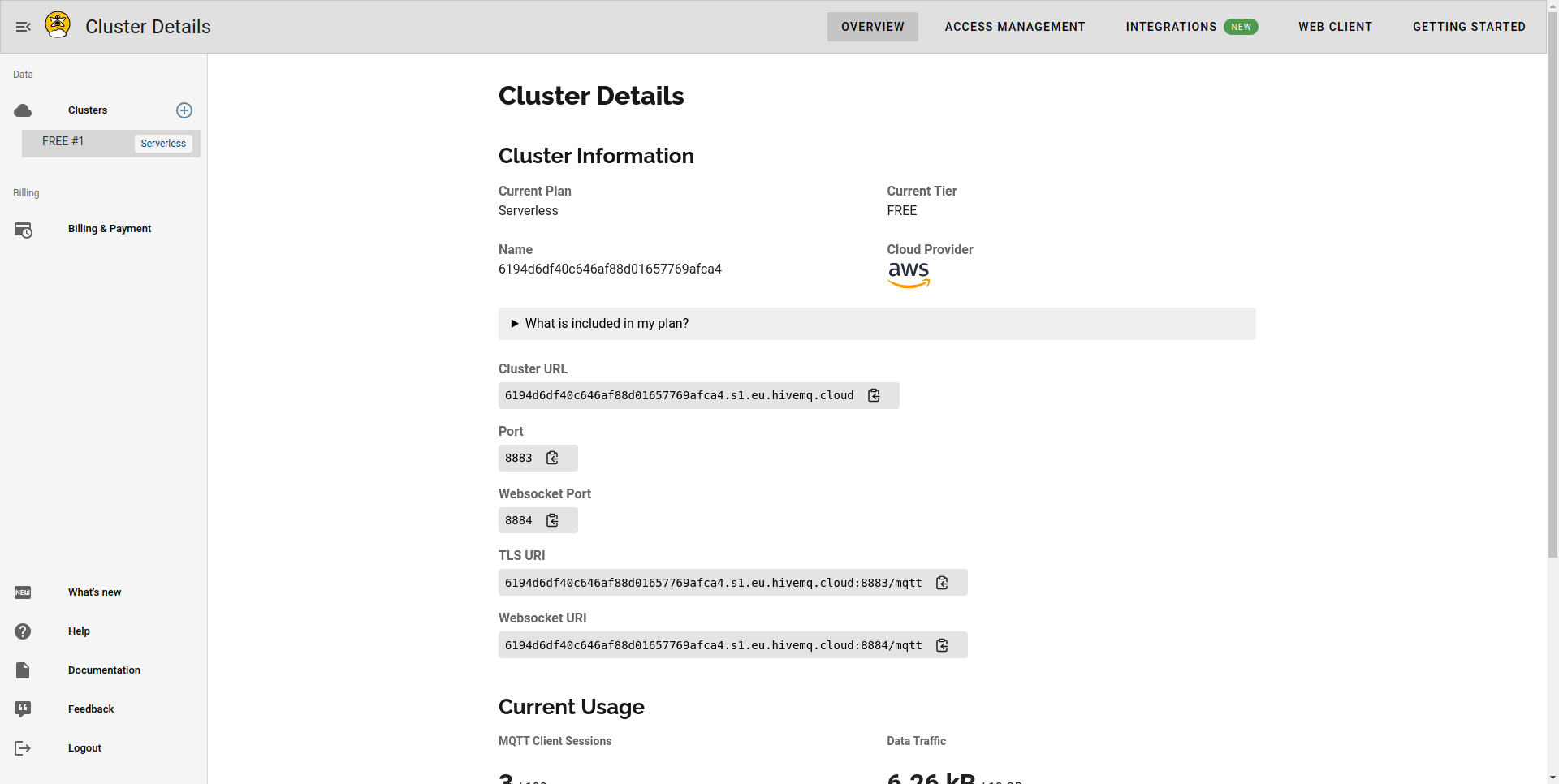
Task: Click the 'Cluster Details' main heading
Action: [x=591, y=96]
